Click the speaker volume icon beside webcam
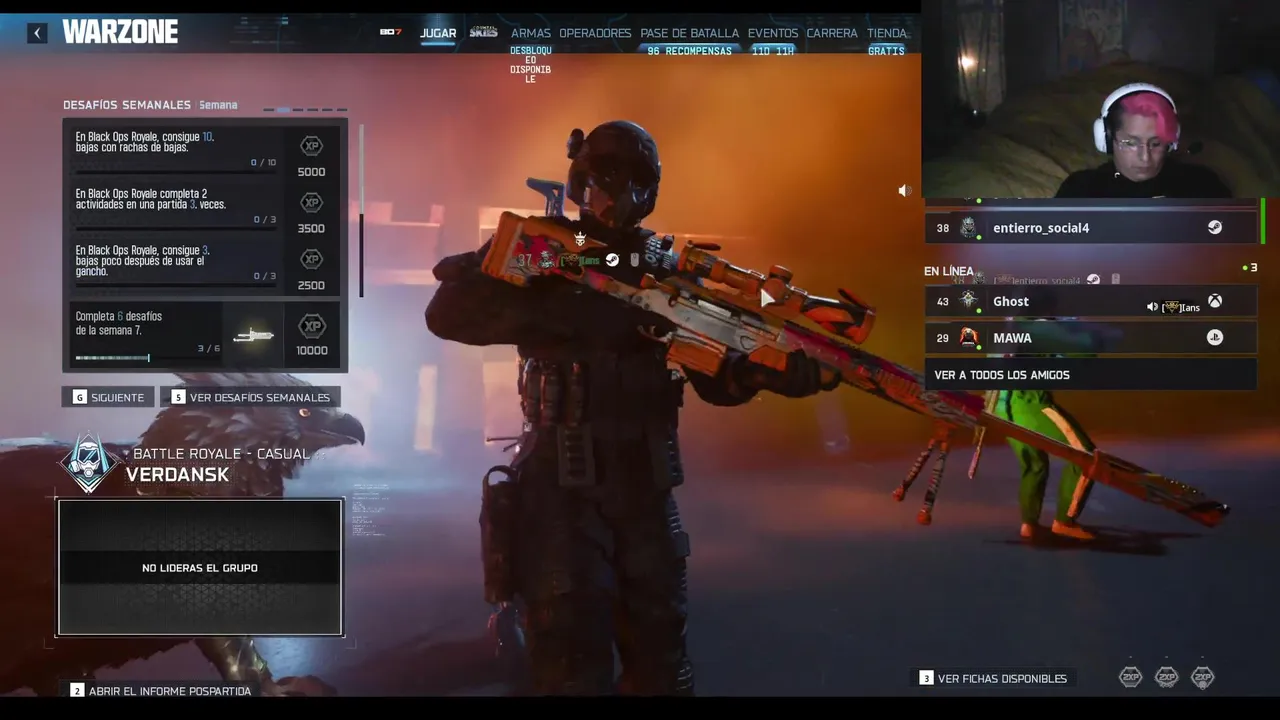Viewport: 1280px width, 720px height. click(x=904, y=190)
